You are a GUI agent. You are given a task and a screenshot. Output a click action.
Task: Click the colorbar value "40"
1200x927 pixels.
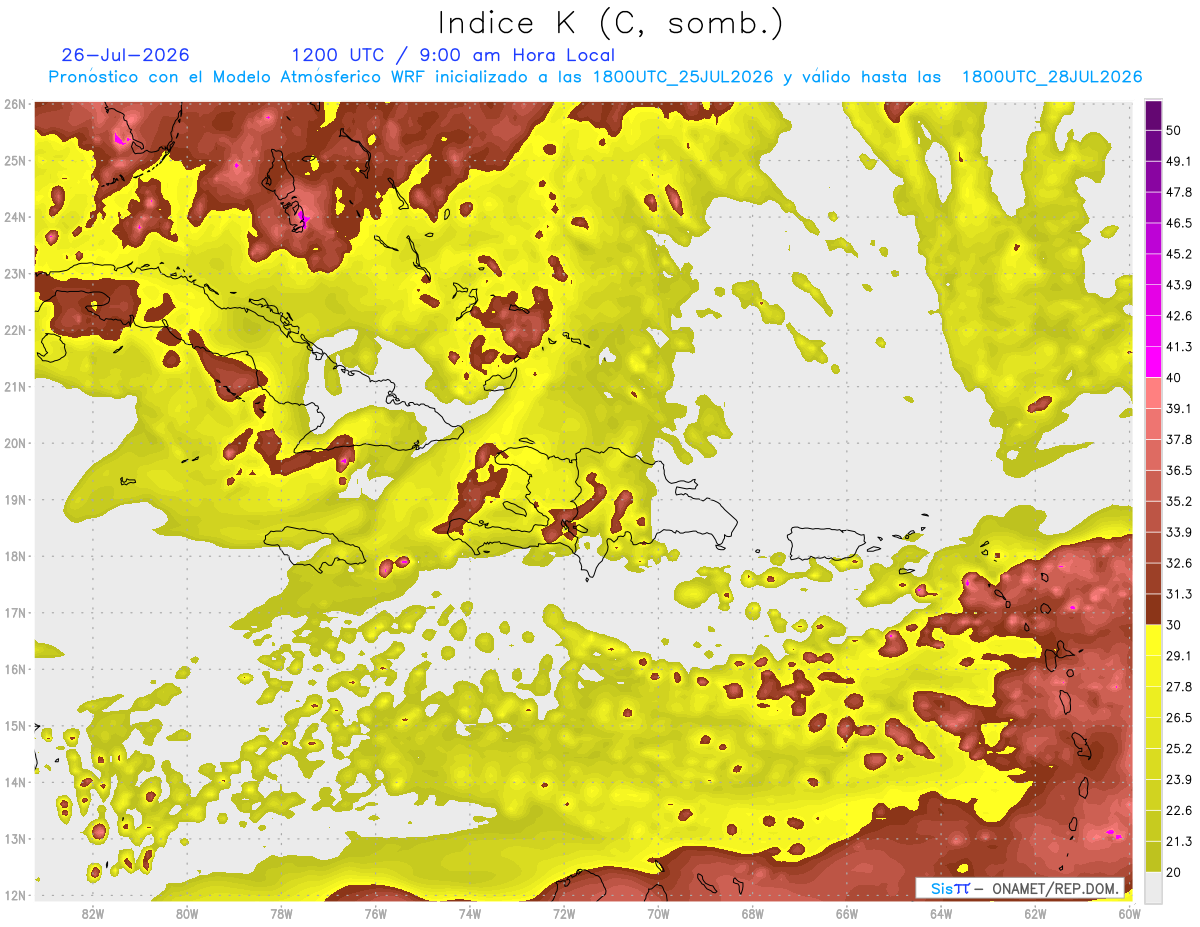tap(1176, 378)
